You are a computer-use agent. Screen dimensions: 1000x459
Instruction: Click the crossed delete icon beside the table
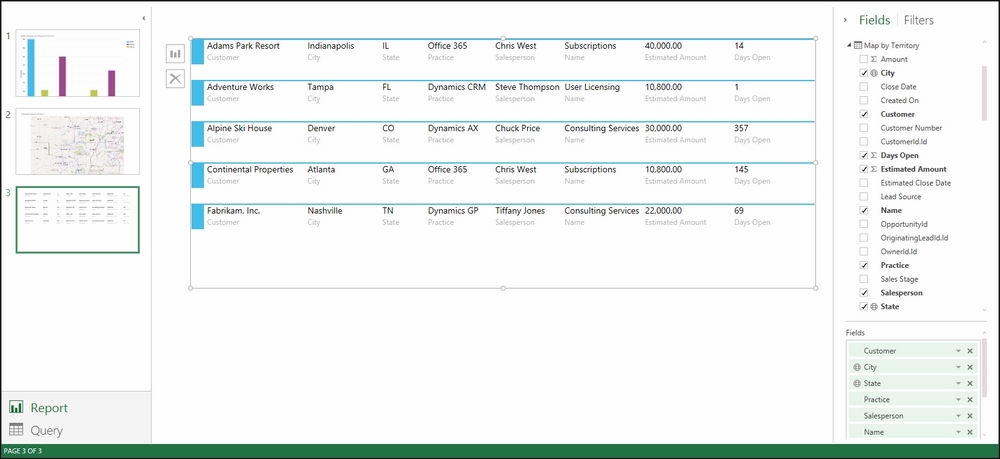[175, 79]
